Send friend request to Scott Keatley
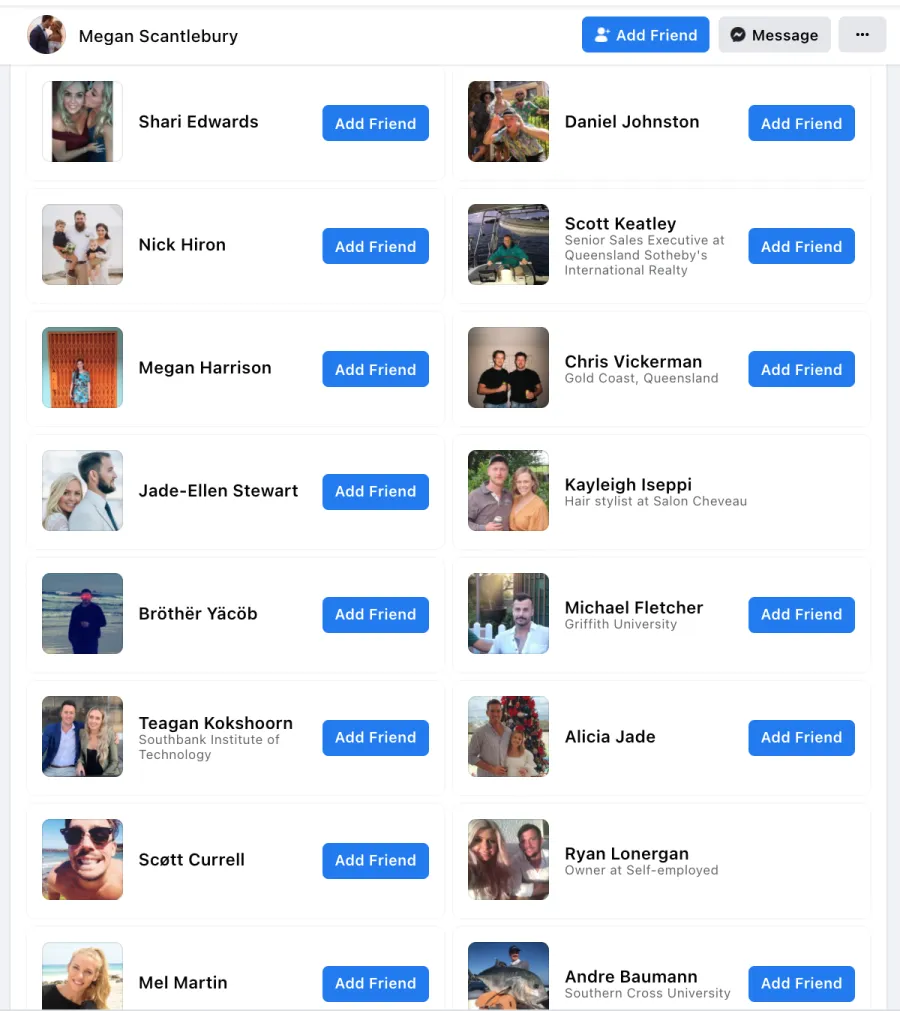Viewport: 900px width, 1011px height. click(801, 246)
